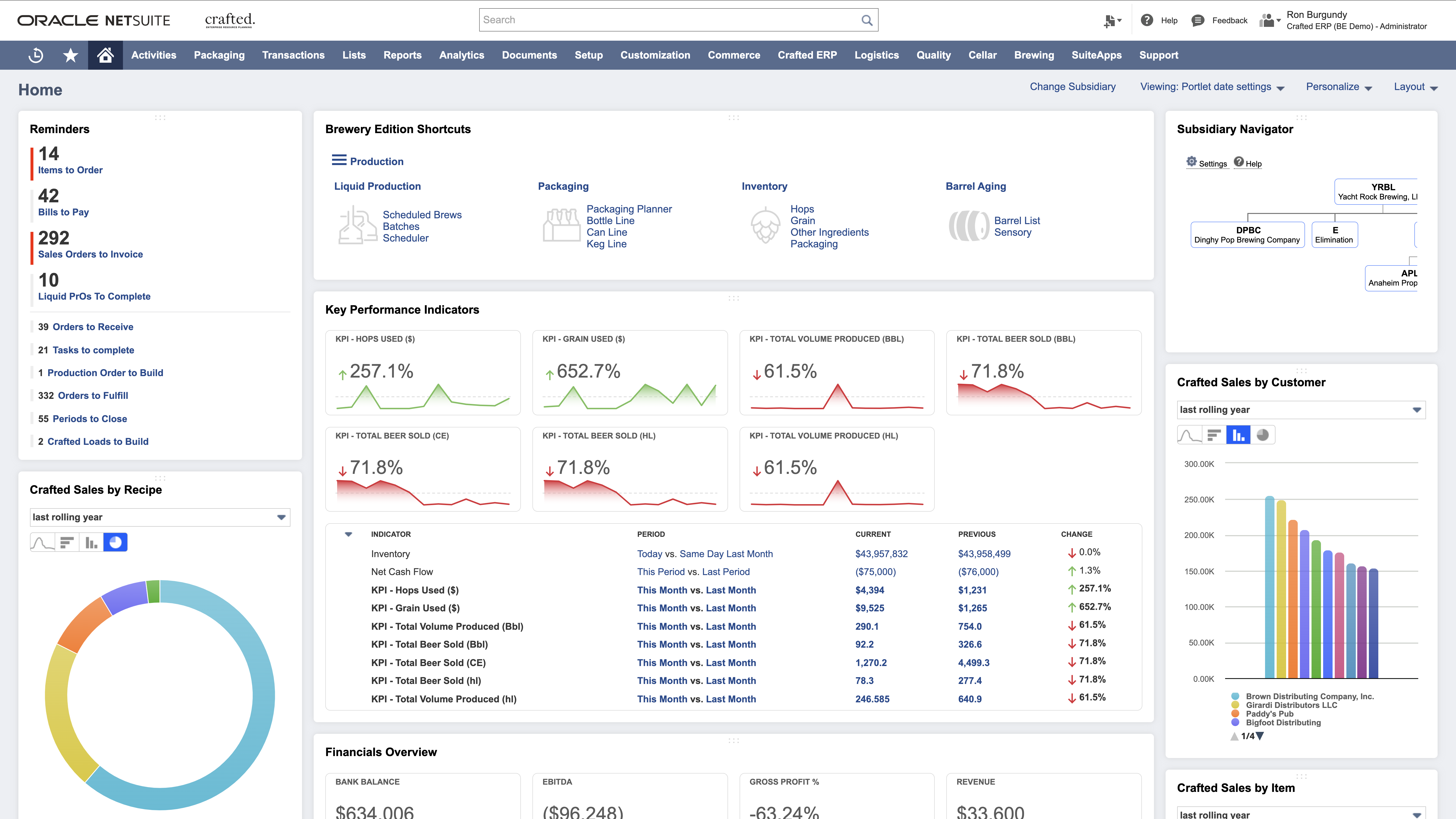Screen dimensions: 1456x819
Task: Select pie chart in Sales by Recipe
Action: pos(115,543)
